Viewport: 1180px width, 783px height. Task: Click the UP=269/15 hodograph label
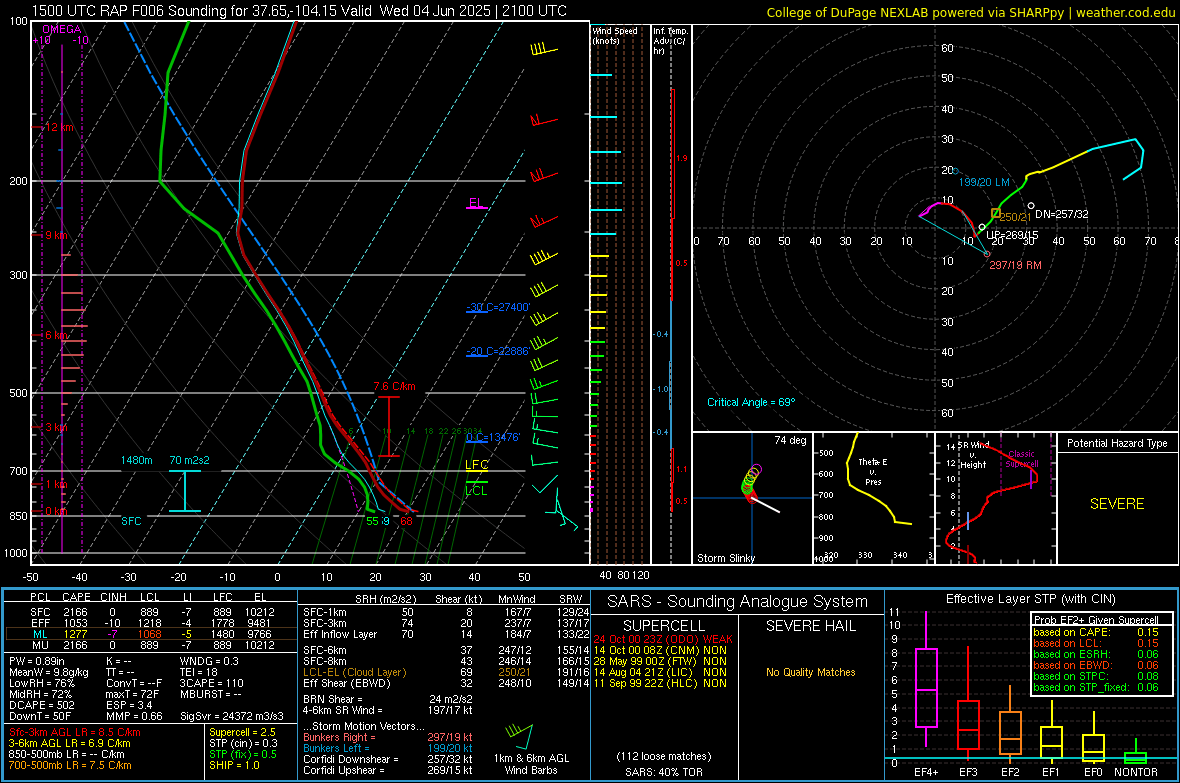pos(1012,235)
